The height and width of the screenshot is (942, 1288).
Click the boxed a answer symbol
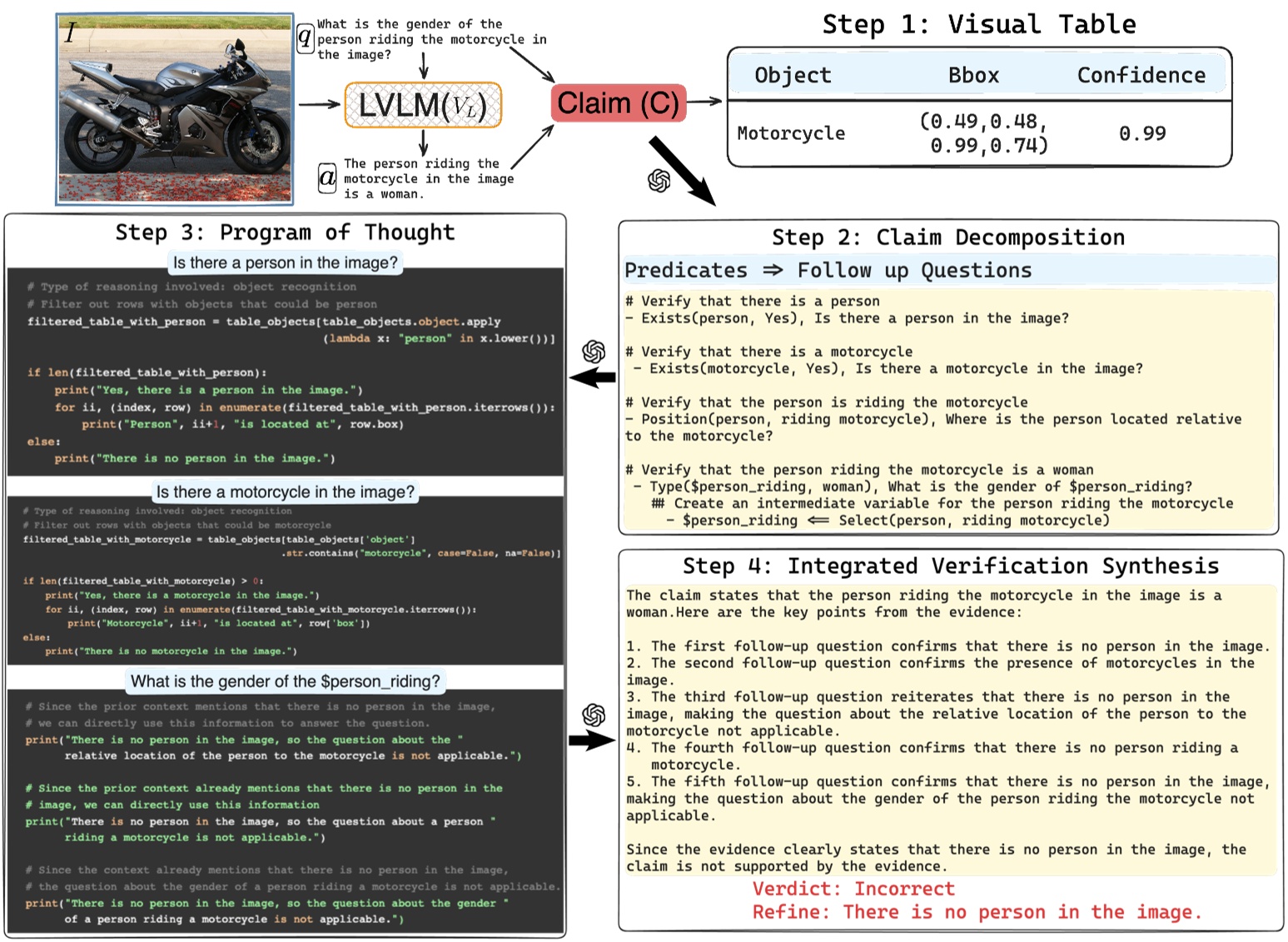pyautogui.click(x=328, y=177)
